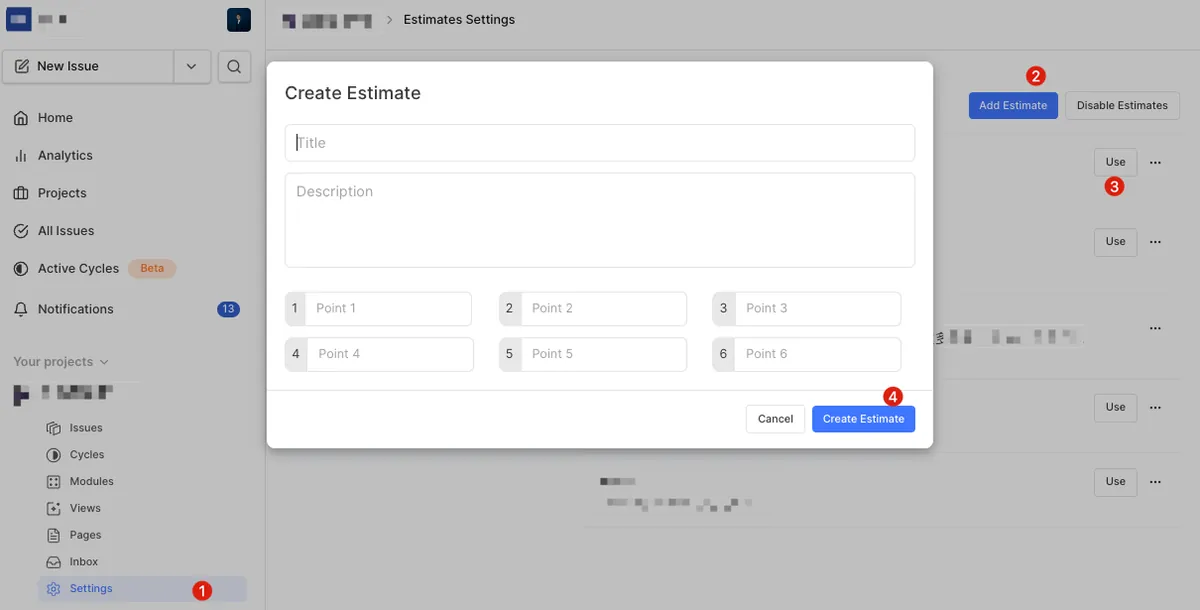The image size is (1200, 610).
Task: Select project Settings menu item
Action: pos(91,589)
